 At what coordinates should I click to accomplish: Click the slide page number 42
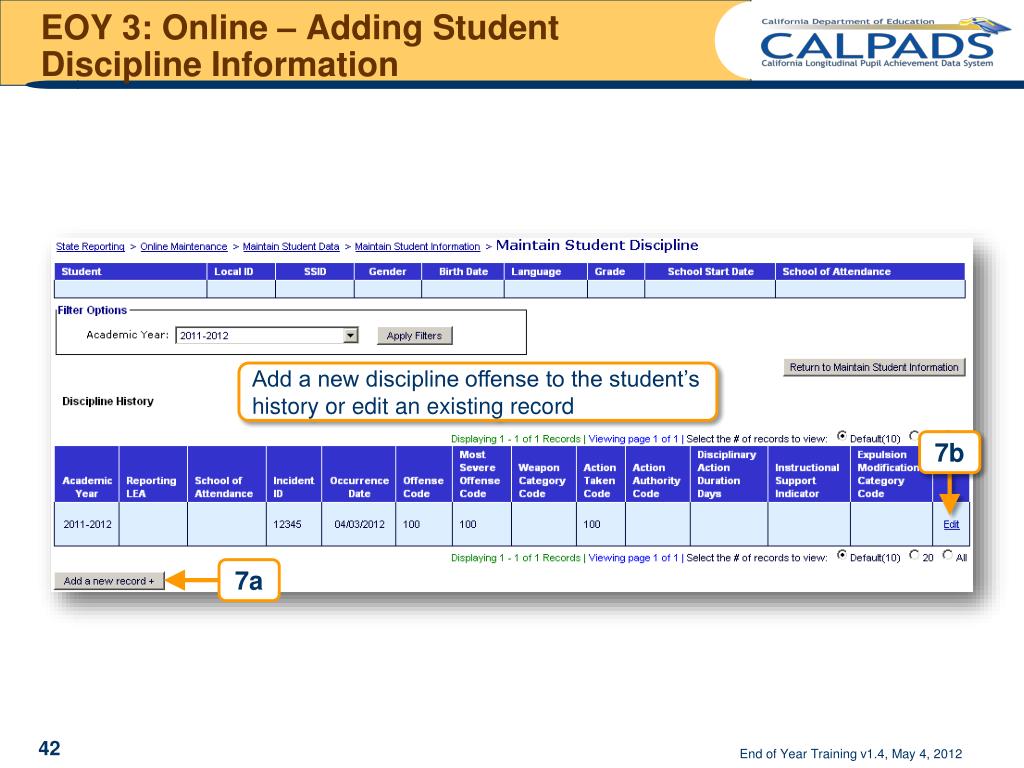point(50,748)
